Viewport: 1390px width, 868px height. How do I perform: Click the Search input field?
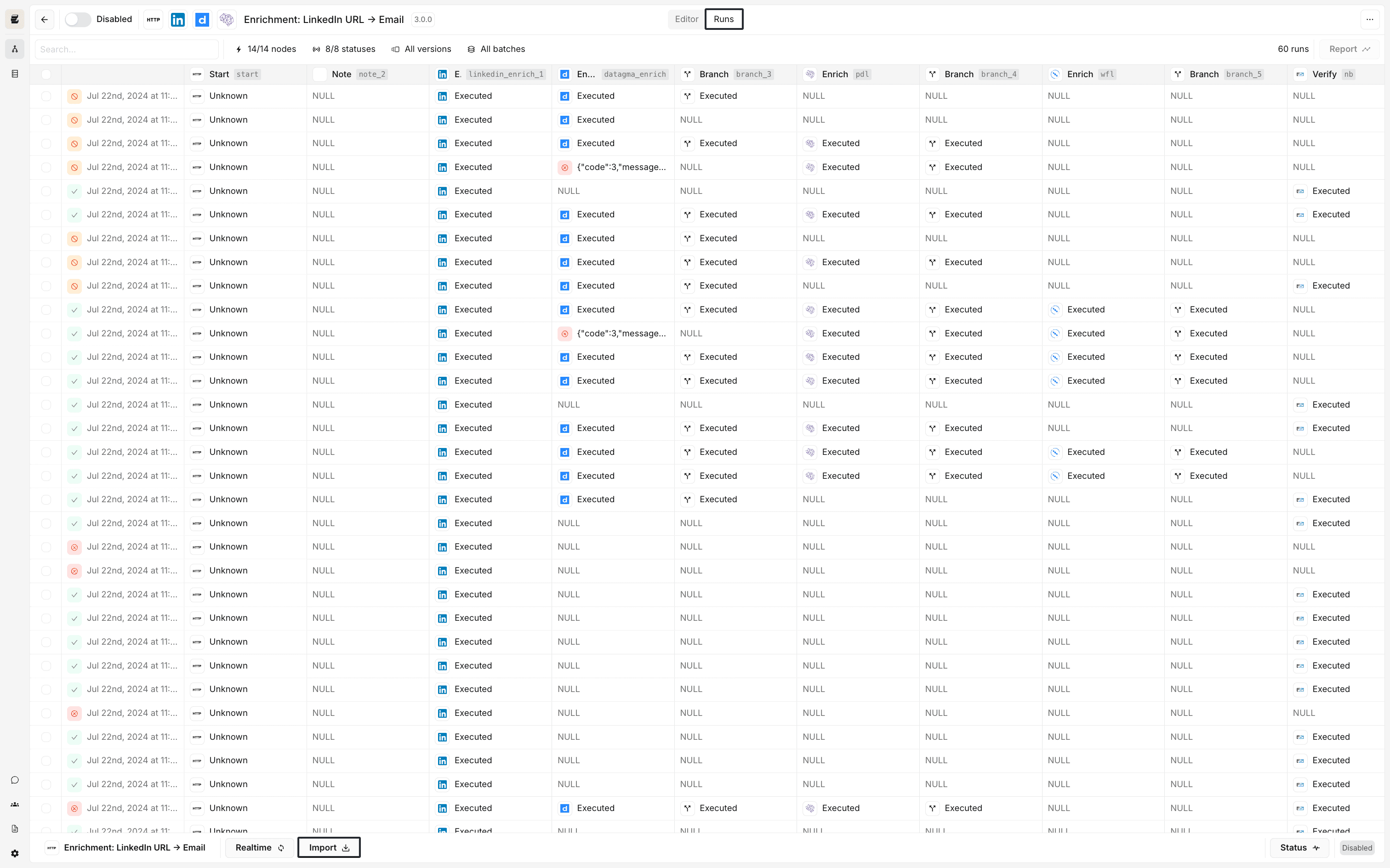[127, 49]
